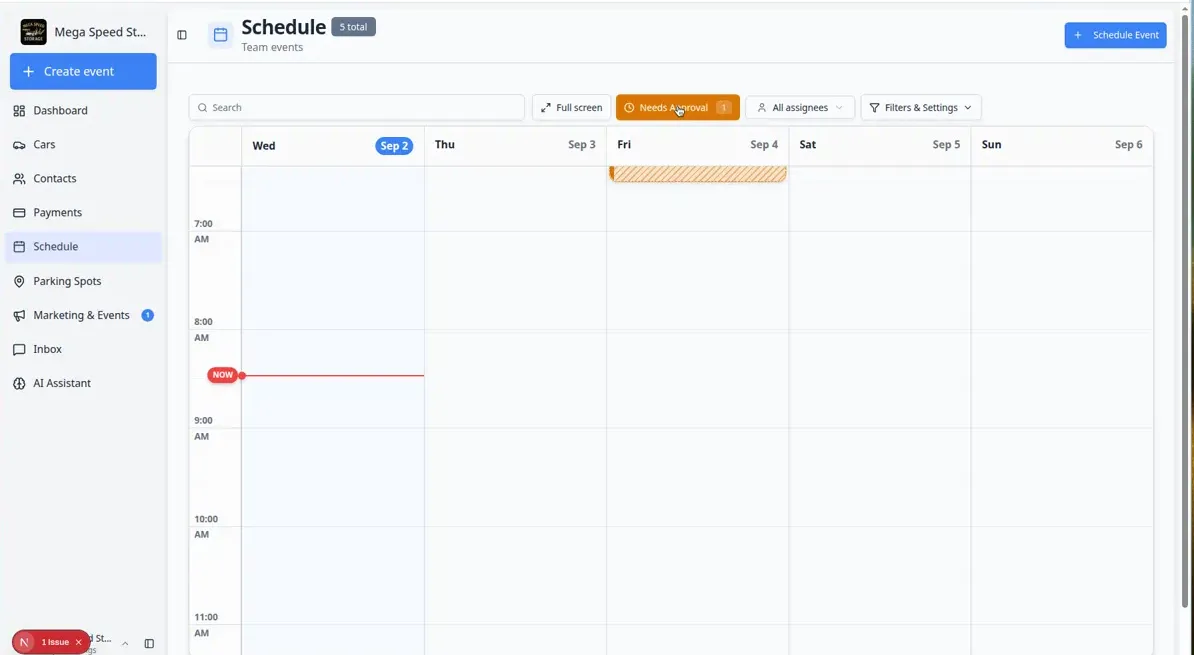The height and width of the screenshot is (655, 1194).
Task: Click the Marketing & Events notification badge
Action: [148, 315]
